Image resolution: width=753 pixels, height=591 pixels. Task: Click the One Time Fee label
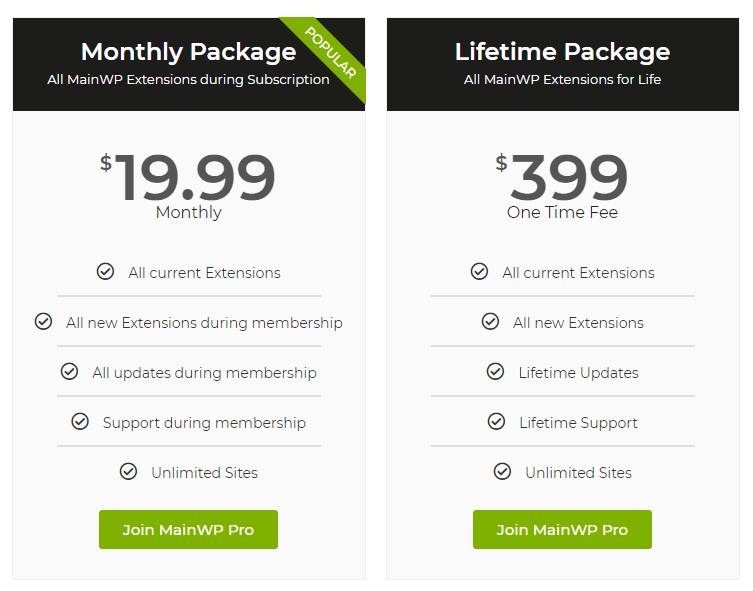(x=562, y=212)
